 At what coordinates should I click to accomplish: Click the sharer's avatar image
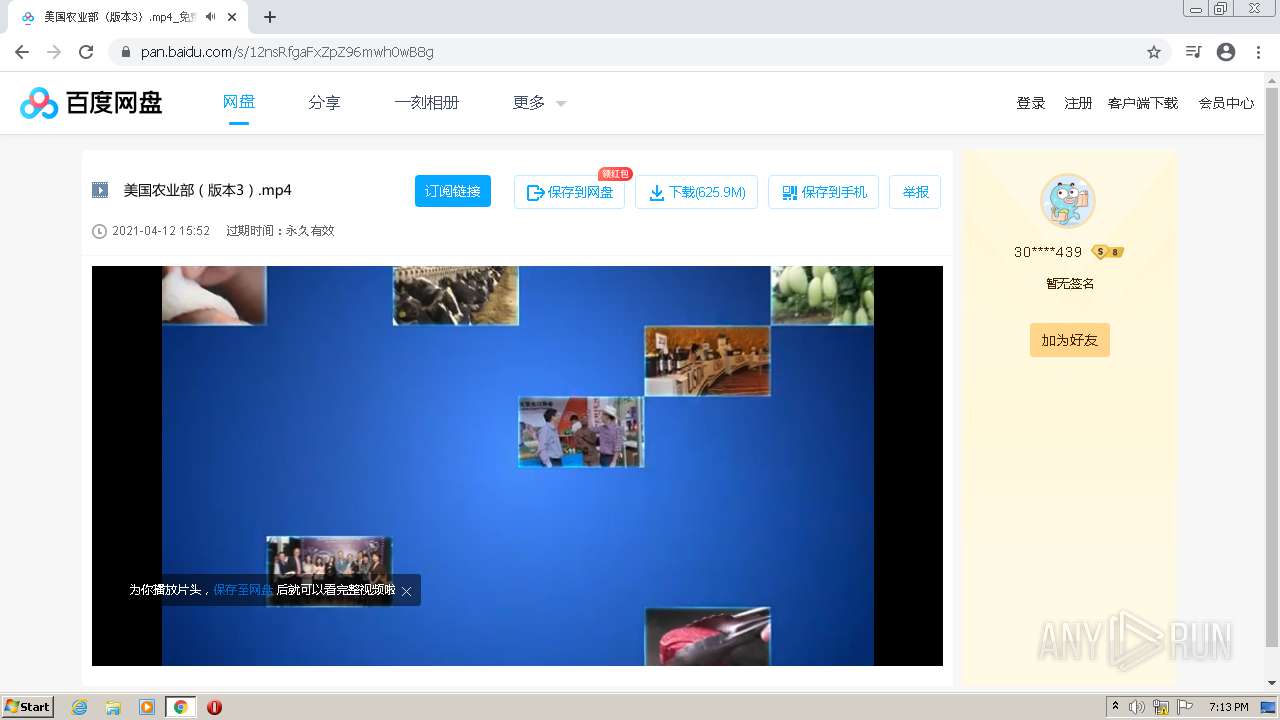(1068, 201)
